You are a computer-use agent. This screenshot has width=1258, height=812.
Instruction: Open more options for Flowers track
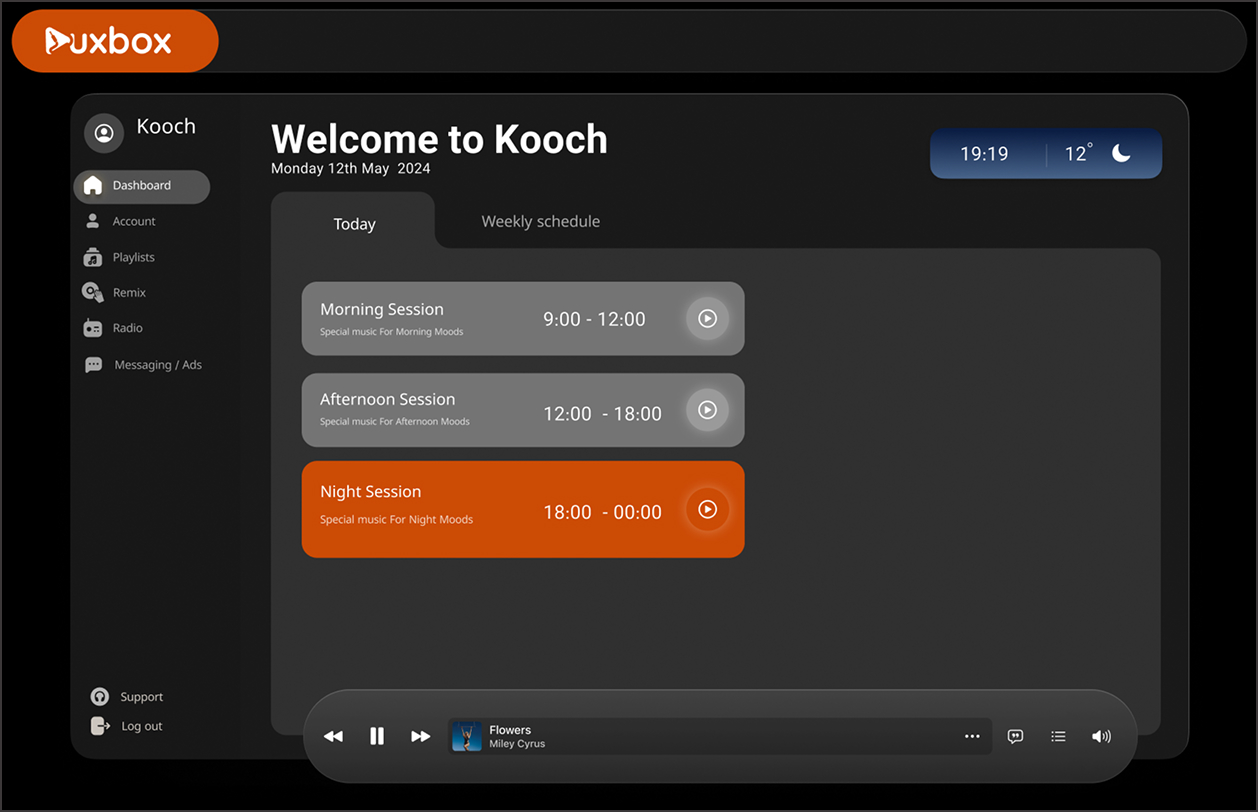coord(972,737)
